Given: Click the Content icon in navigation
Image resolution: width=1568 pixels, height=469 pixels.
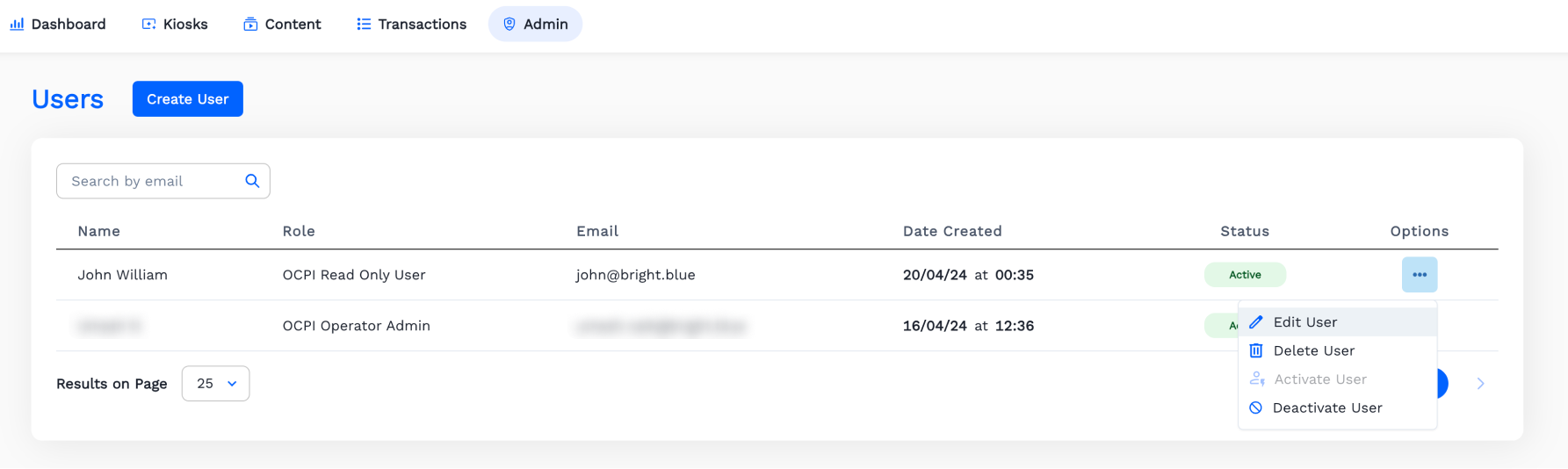Looking at the screenshot, I should pyautogui.click(x=250, y=25).
